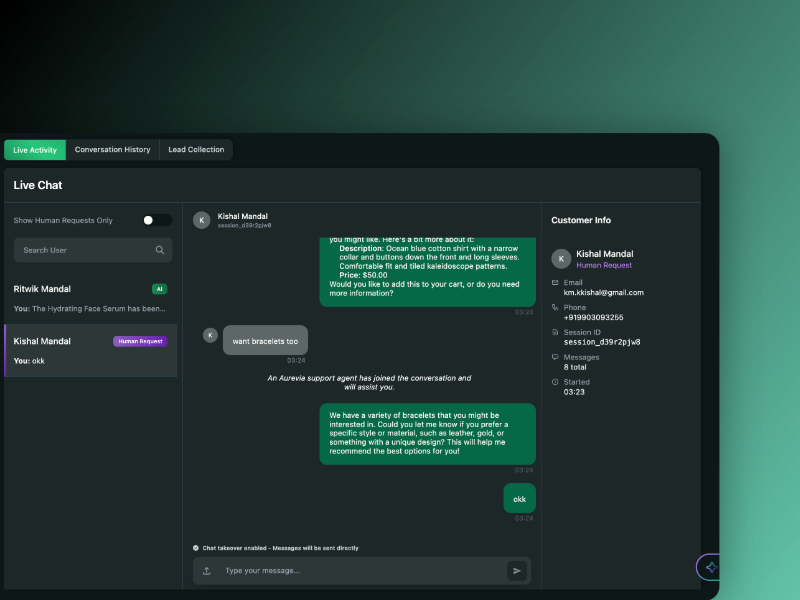Click the upload attachment icon
800x600 pixels.
pyautogui.click(x=207, y=571)
